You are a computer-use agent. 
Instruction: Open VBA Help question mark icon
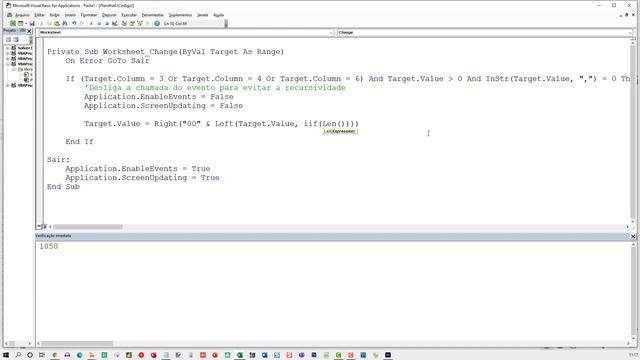pyautogui.click(x=157, y=24)
